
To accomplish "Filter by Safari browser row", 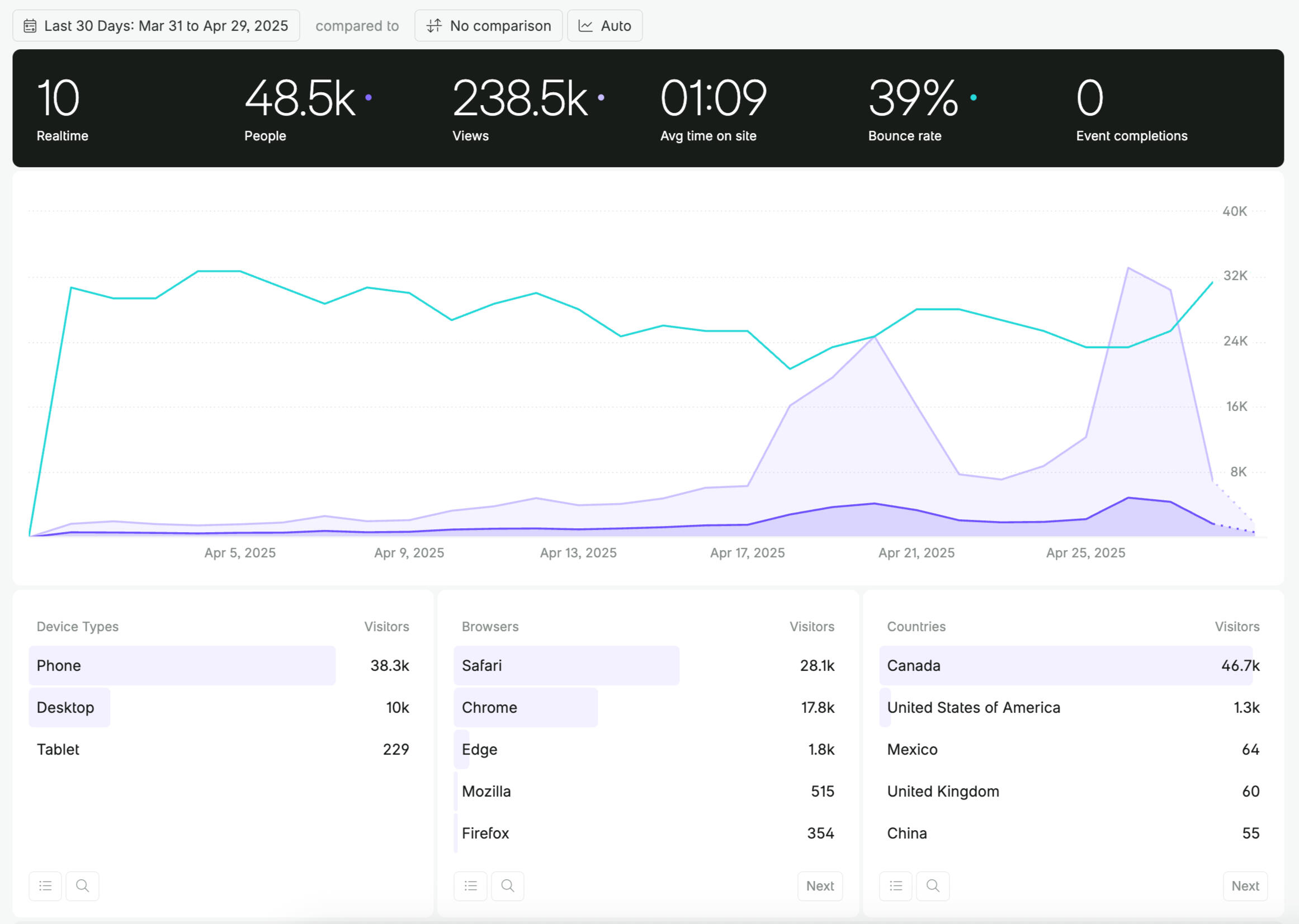I will [566, 665].
